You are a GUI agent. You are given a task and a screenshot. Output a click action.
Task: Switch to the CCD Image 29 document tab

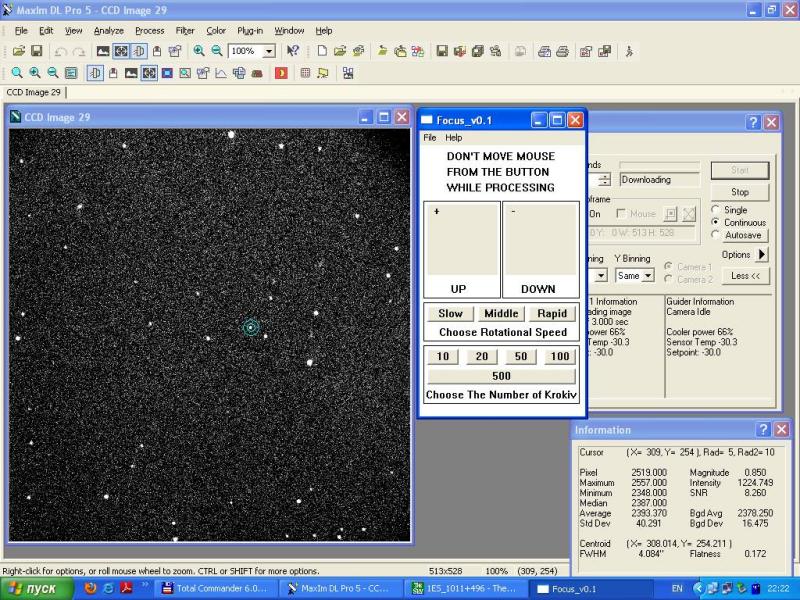(34, 92)
